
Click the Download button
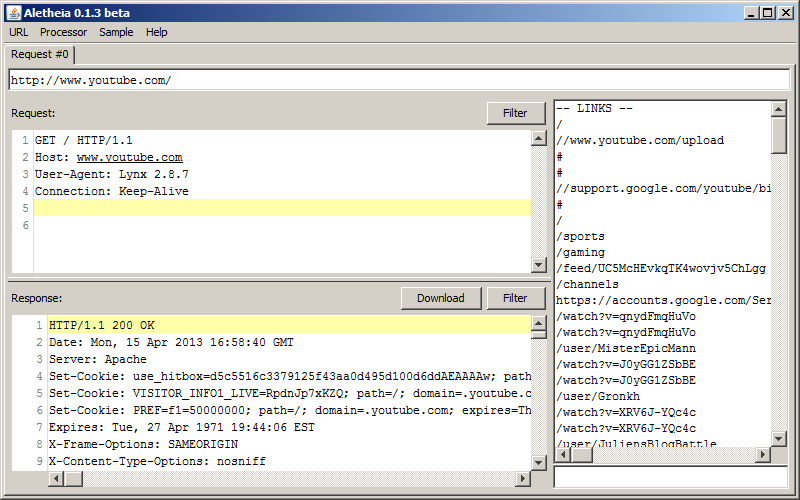pos(441,298)
